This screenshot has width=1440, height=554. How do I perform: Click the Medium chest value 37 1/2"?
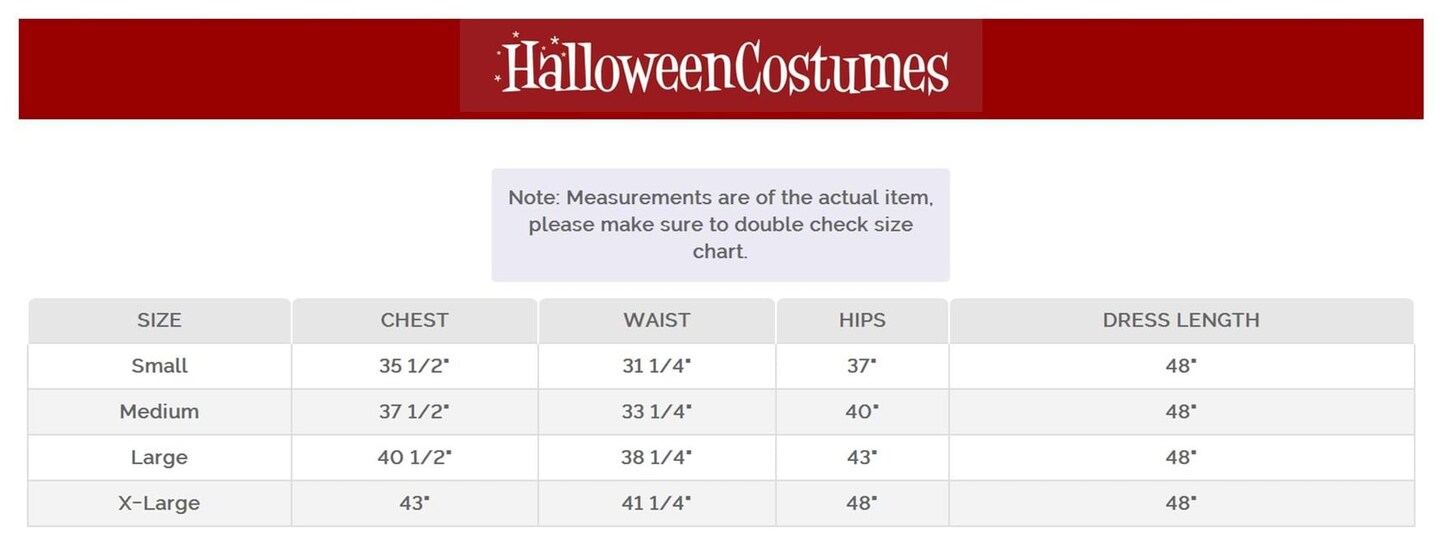point(414,412)
